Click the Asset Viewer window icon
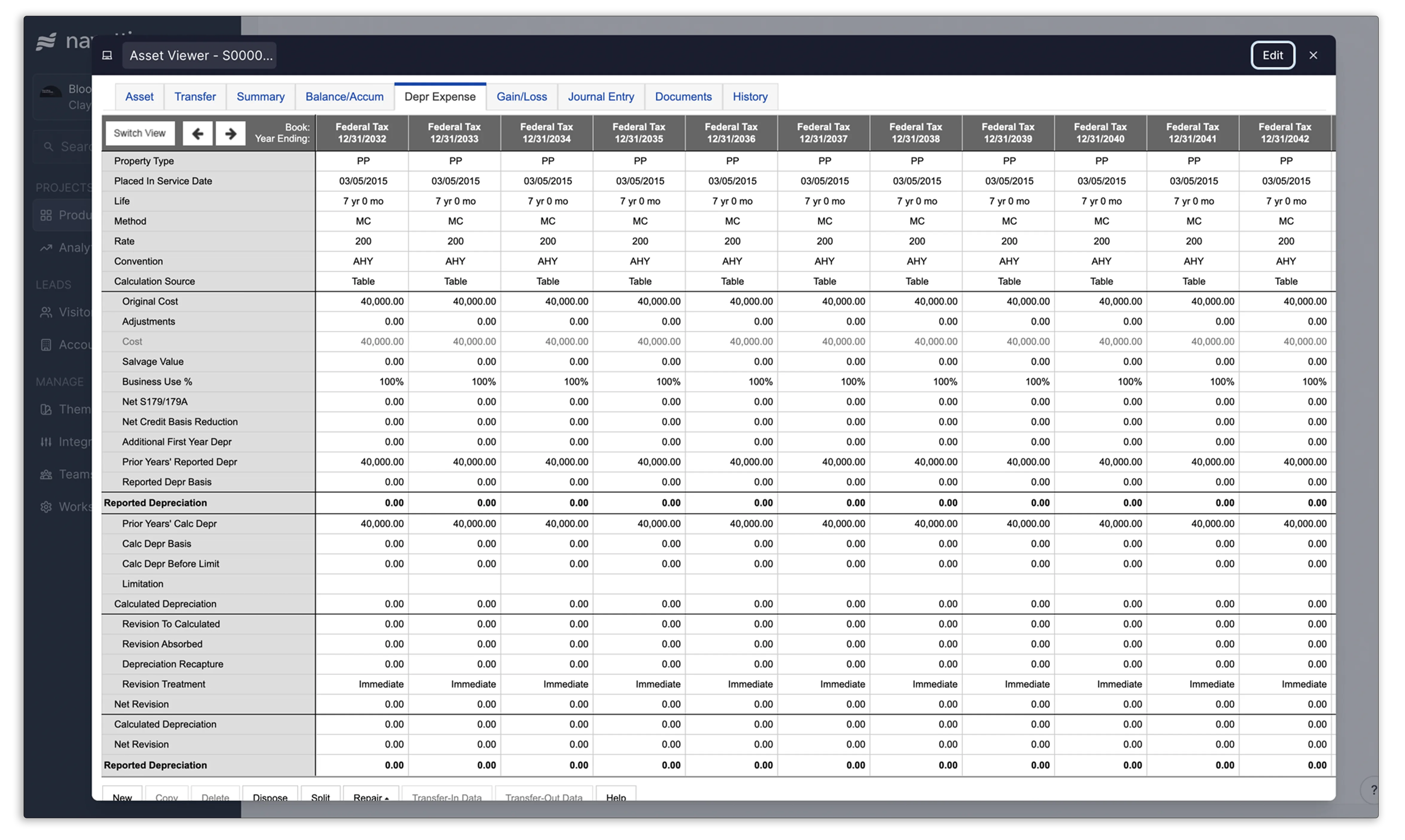This screenshot has width=1405, height=840. 107,55
